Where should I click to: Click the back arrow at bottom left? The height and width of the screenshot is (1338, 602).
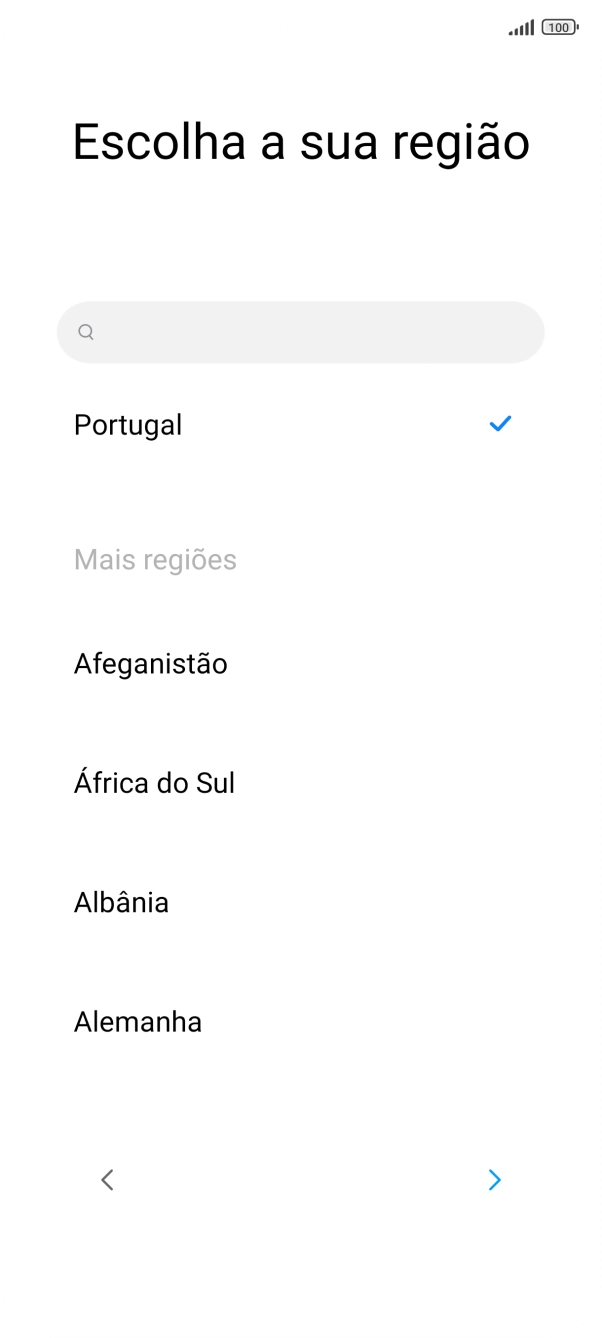click(107, 1180)
